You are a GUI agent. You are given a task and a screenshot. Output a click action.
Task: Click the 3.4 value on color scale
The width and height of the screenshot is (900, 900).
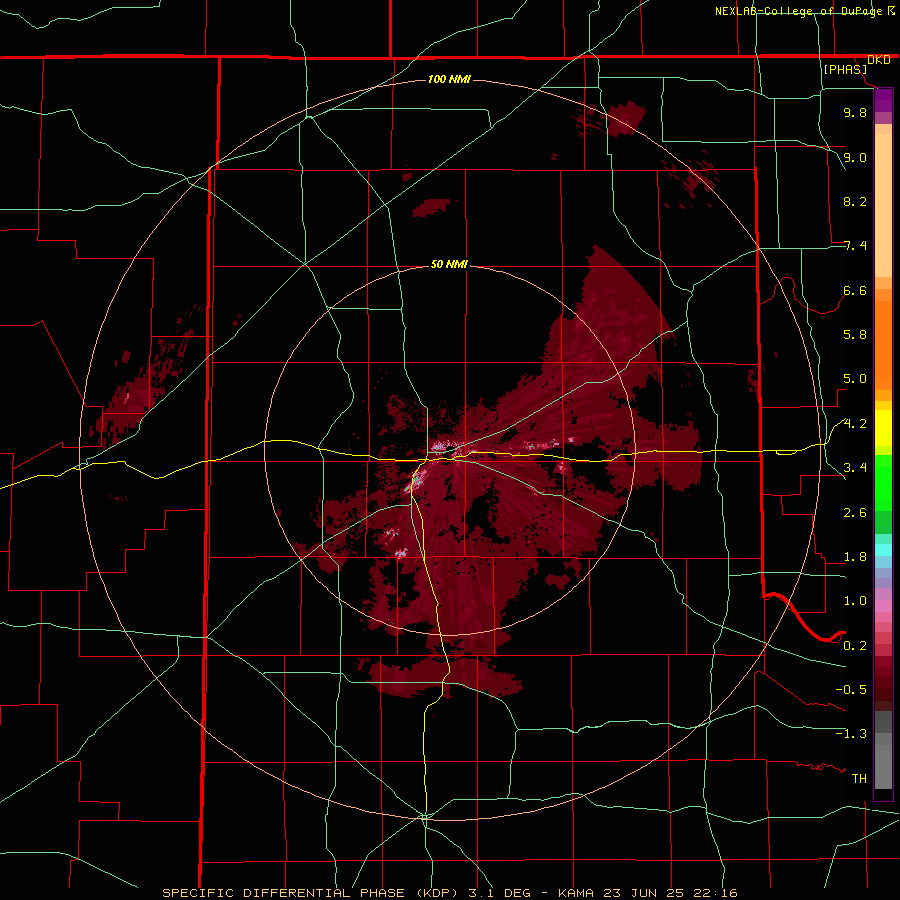point(855,468)
